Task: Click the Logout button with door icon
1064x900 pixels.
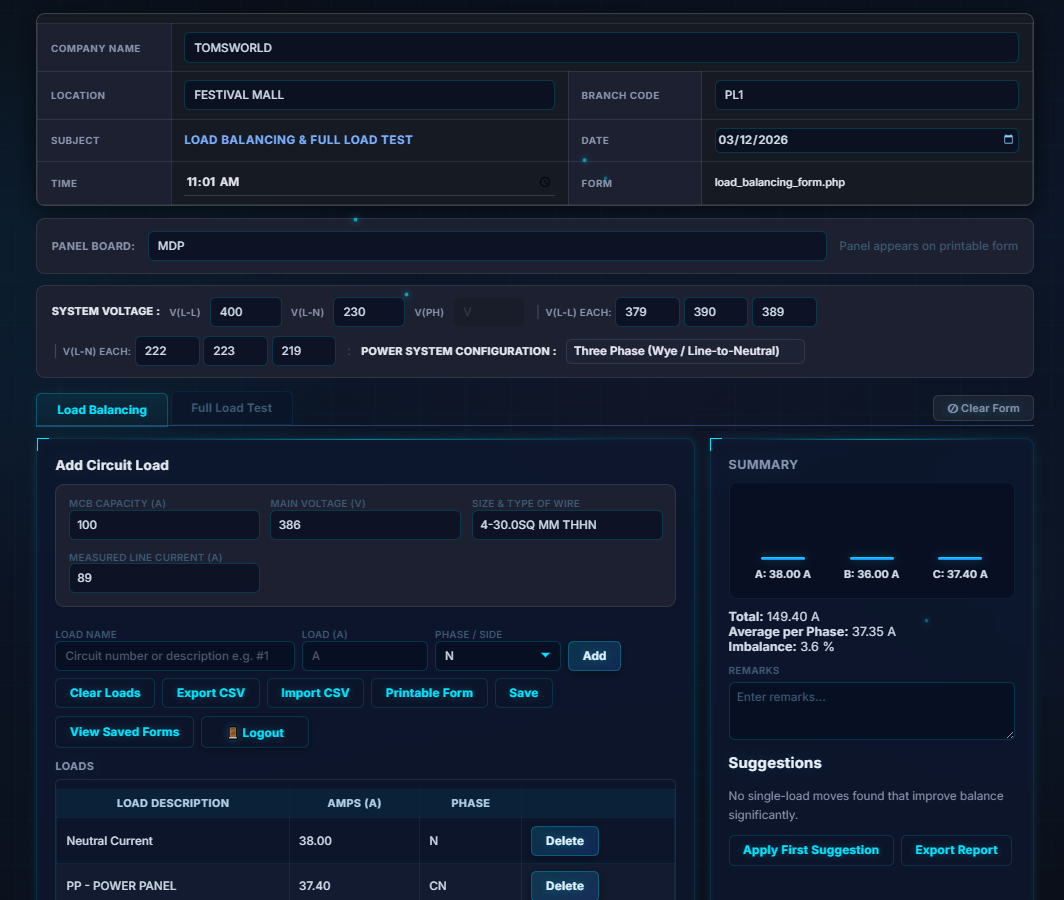Action: [x=255, y=733]
